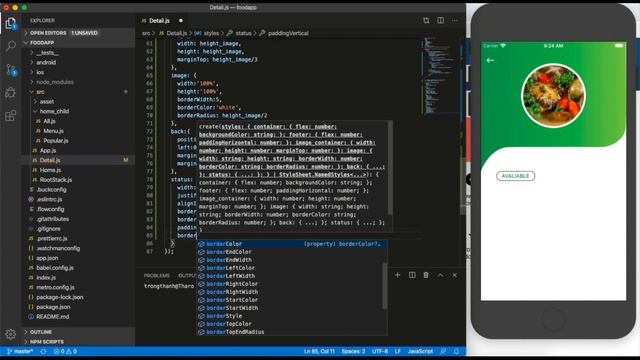Split the terminal panel
The image size is (640, 360).
412,275
